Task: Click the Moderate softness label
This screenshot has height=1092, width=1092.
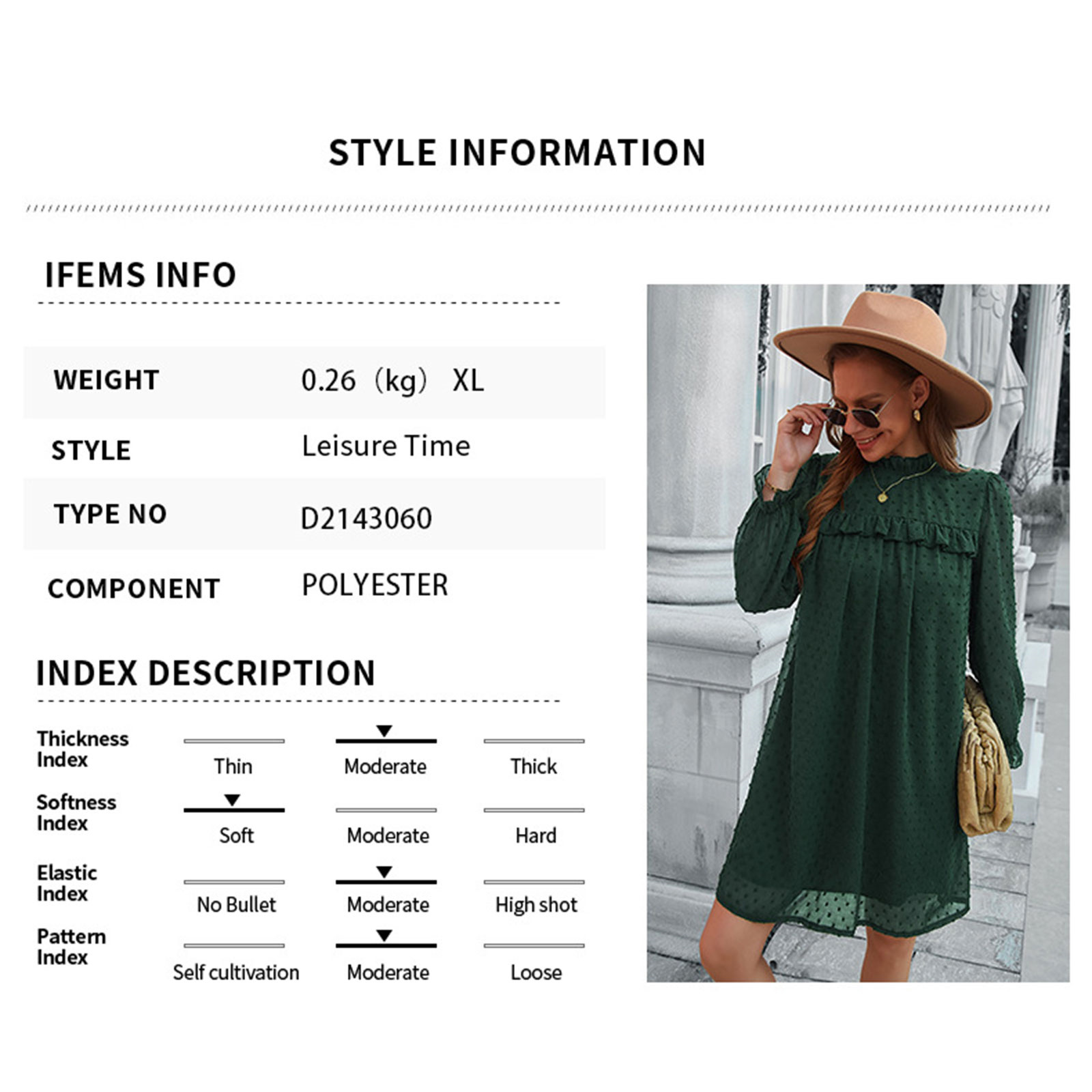Action: [x=388, y=835]
